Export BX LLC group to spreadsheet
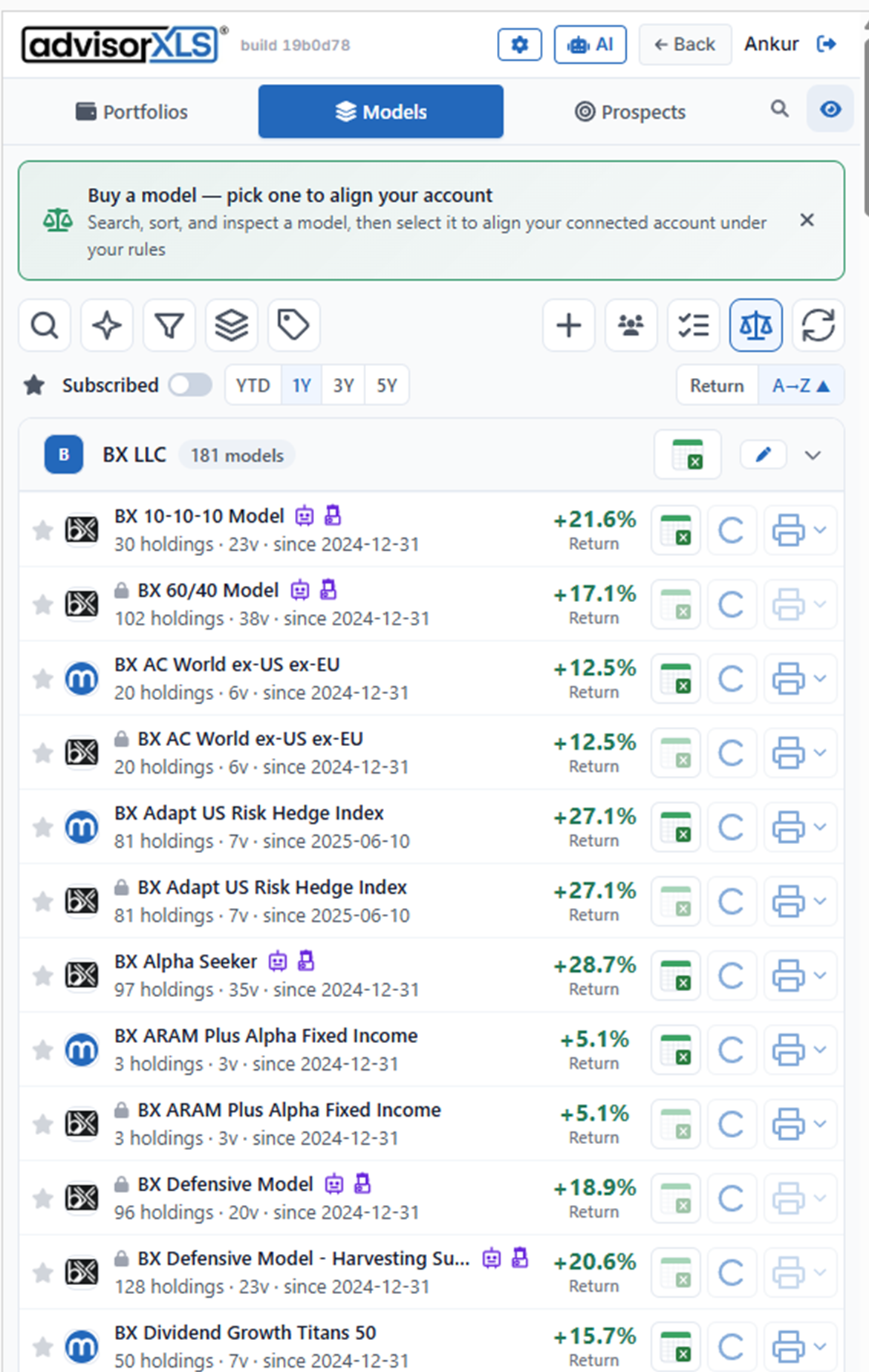The width and height of the screenshot is (869, 1372). click(x=687, y=454)
